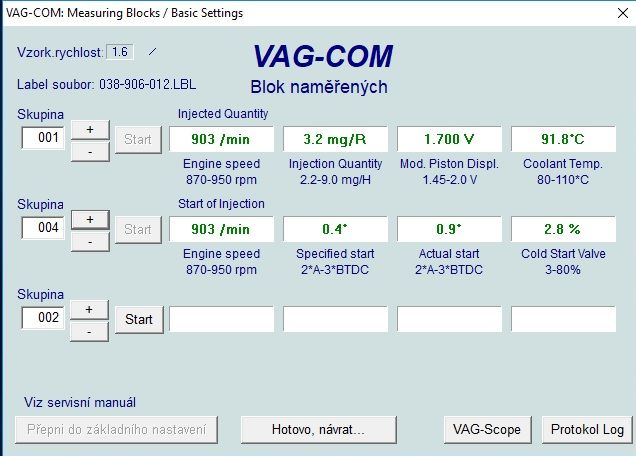This screenshot has width=636, height=456.
Task: Select the group number field showing 002
Action: (44, 318)
